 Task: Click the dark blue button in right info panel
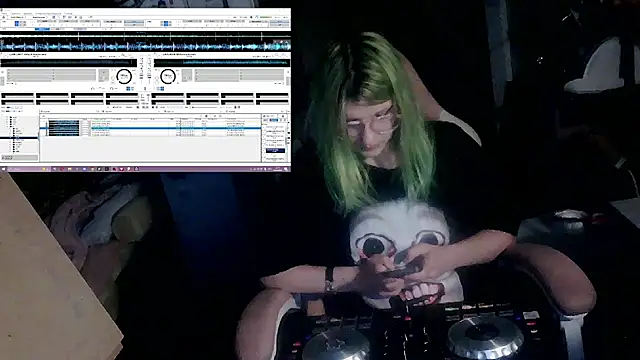275,151
